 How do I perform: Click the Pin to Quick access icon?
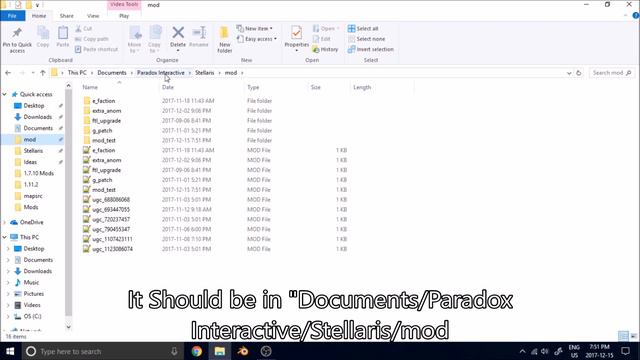17,33
